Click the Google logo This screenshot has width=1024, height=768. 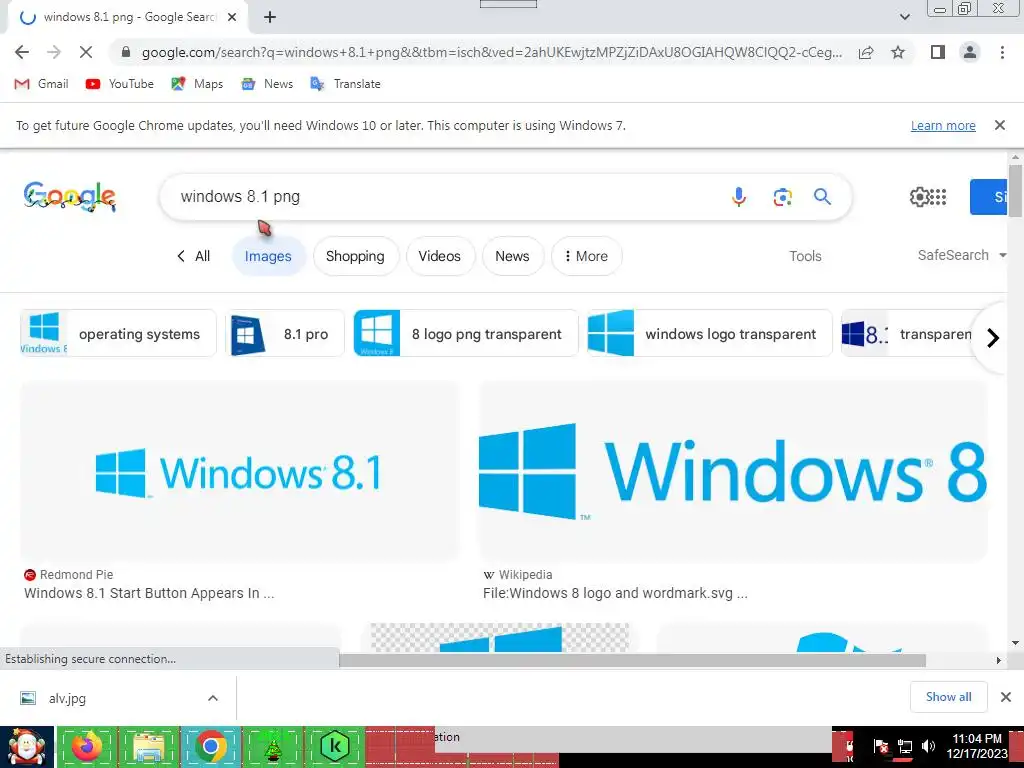70,197
